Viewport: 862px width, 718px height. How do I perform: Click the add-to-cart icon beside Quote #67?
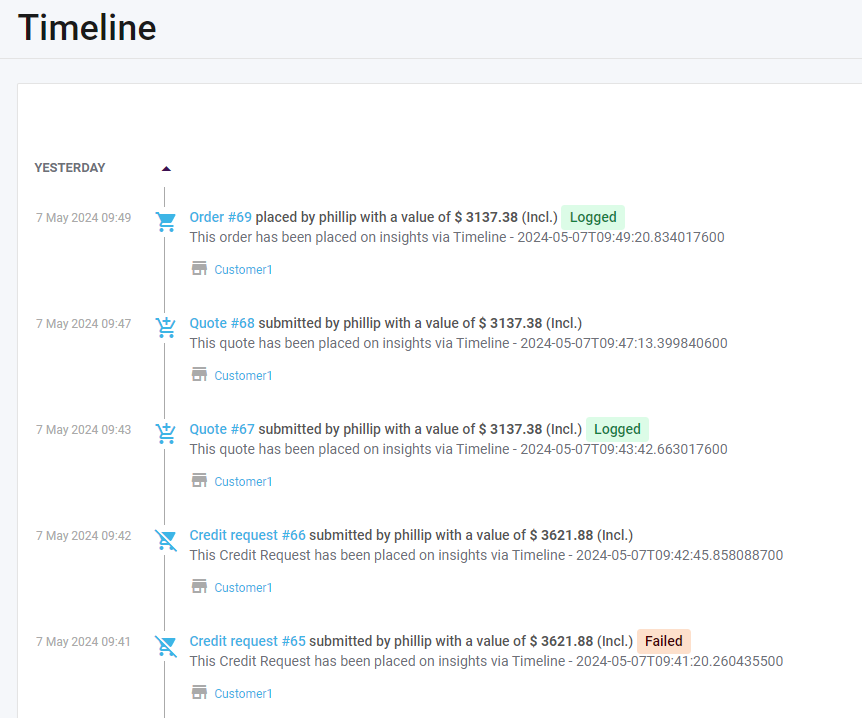tap(165, 433)
